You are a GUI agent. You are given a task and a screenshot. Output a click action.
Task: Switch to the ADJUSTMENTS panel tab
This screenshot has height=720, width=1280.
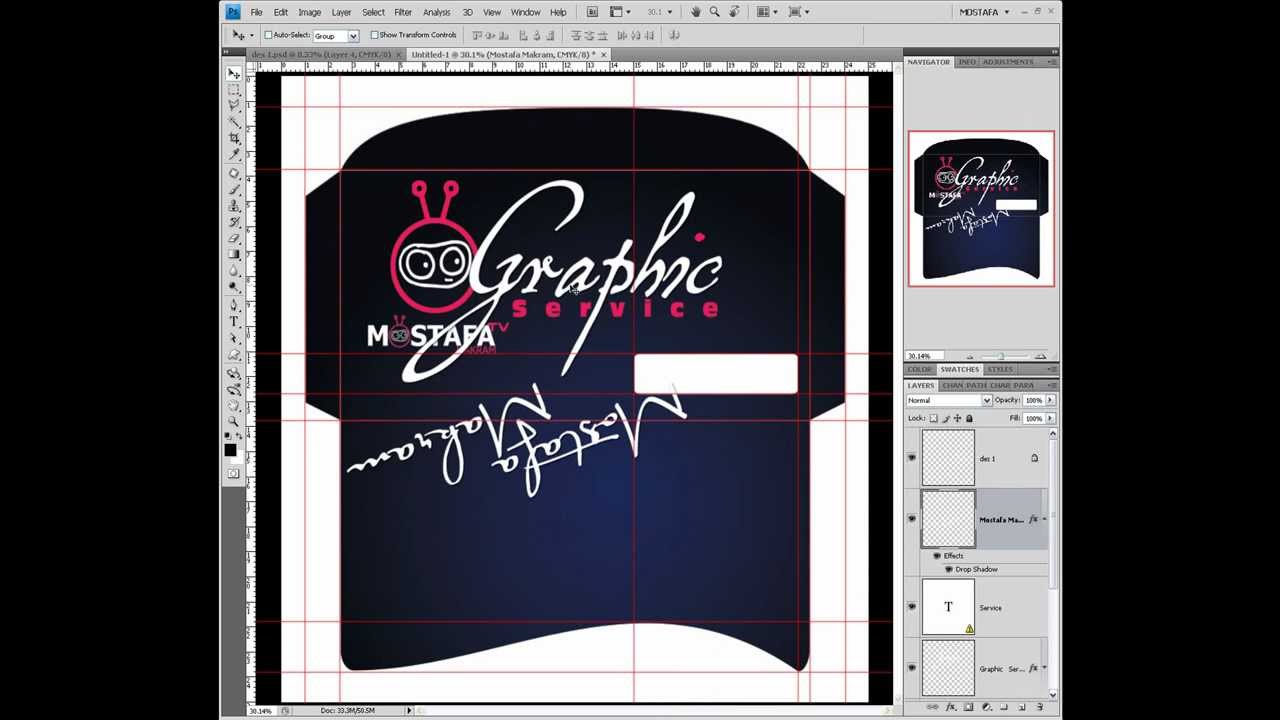pyautogui.click(x=1008, y=62)
